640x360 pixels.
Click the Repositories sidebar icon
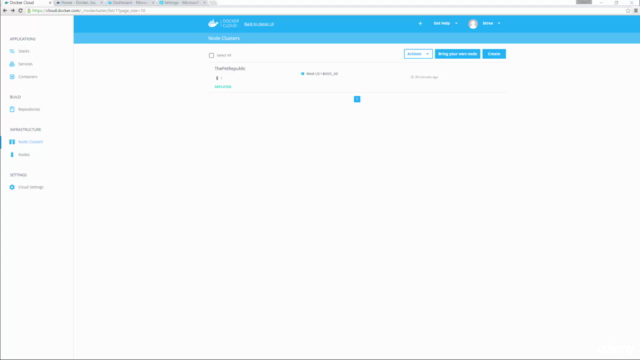coord(12,109)
